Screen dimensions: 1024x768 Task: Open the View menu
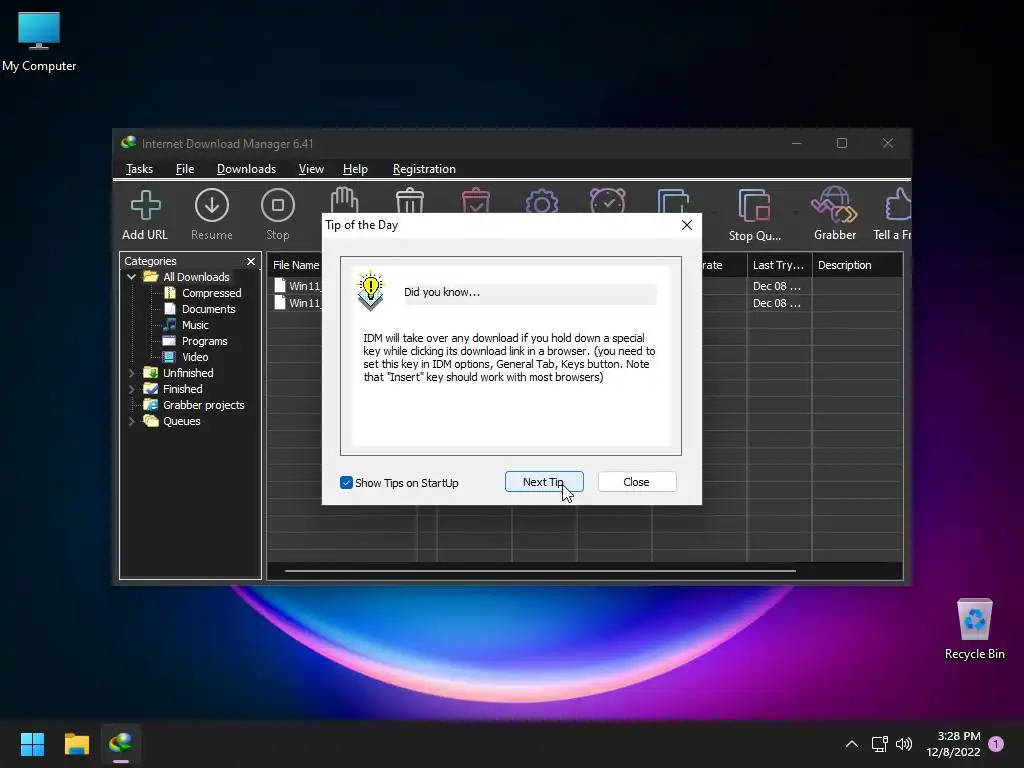pyautogui.click(x=311, y=168)
